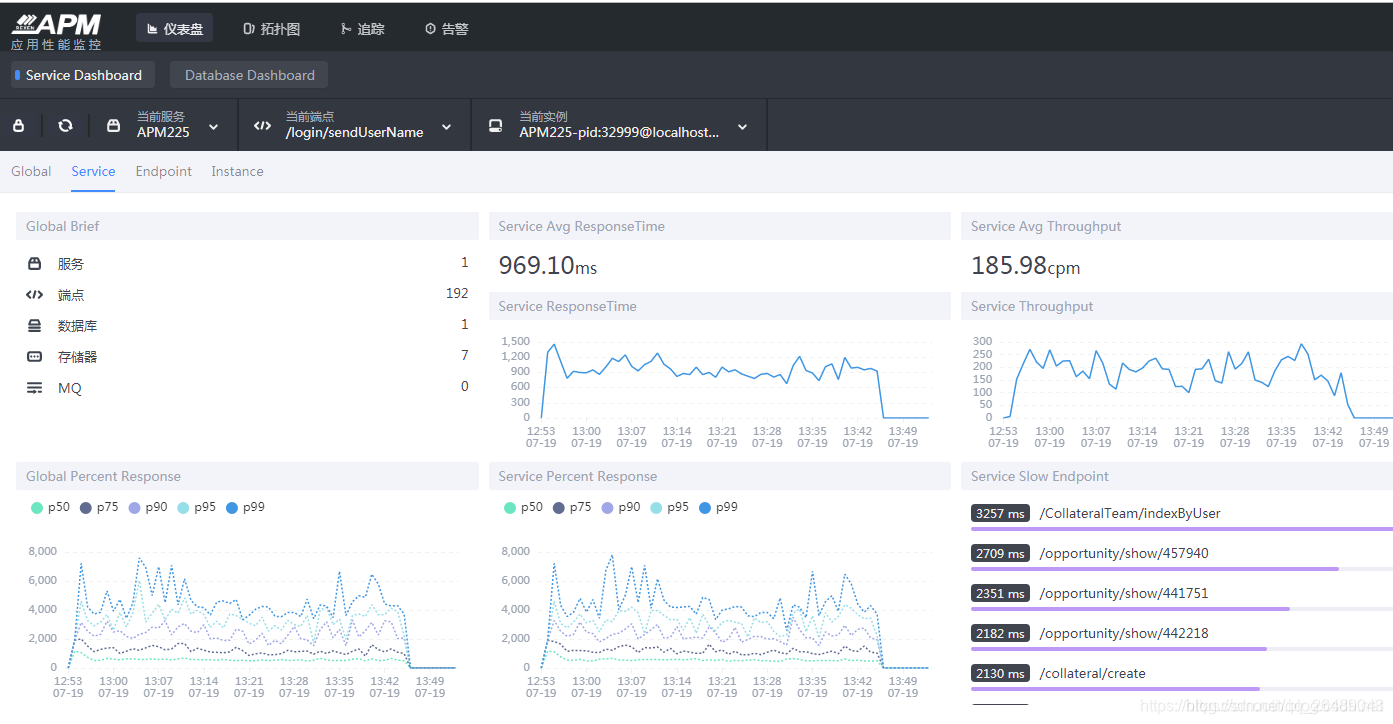
Task: Switch to the Global tab
Action: [31, 171]
